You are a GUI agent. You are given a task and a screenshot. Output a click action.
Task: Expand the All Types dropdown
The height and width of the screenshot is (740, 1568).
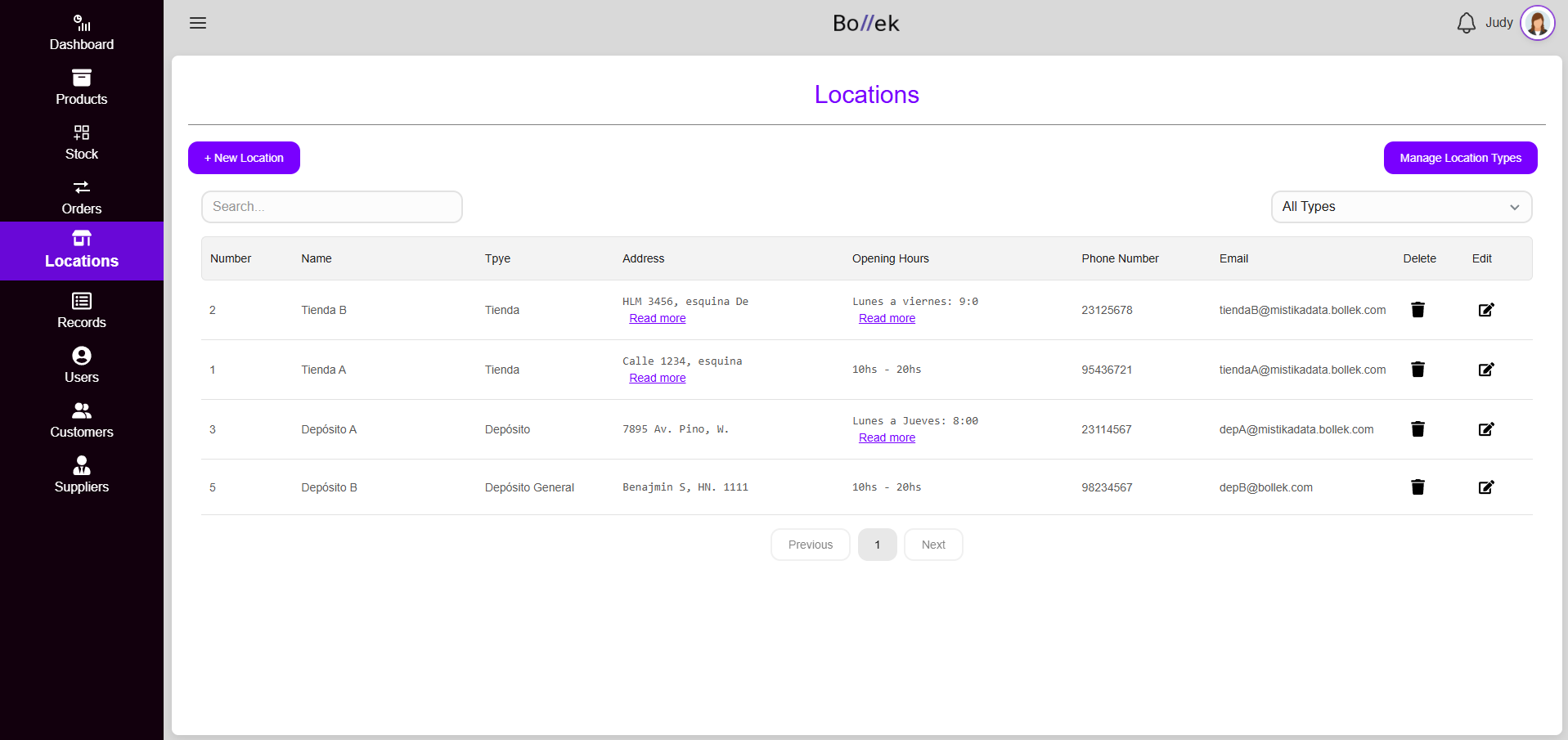click(x=1400, y=207)
